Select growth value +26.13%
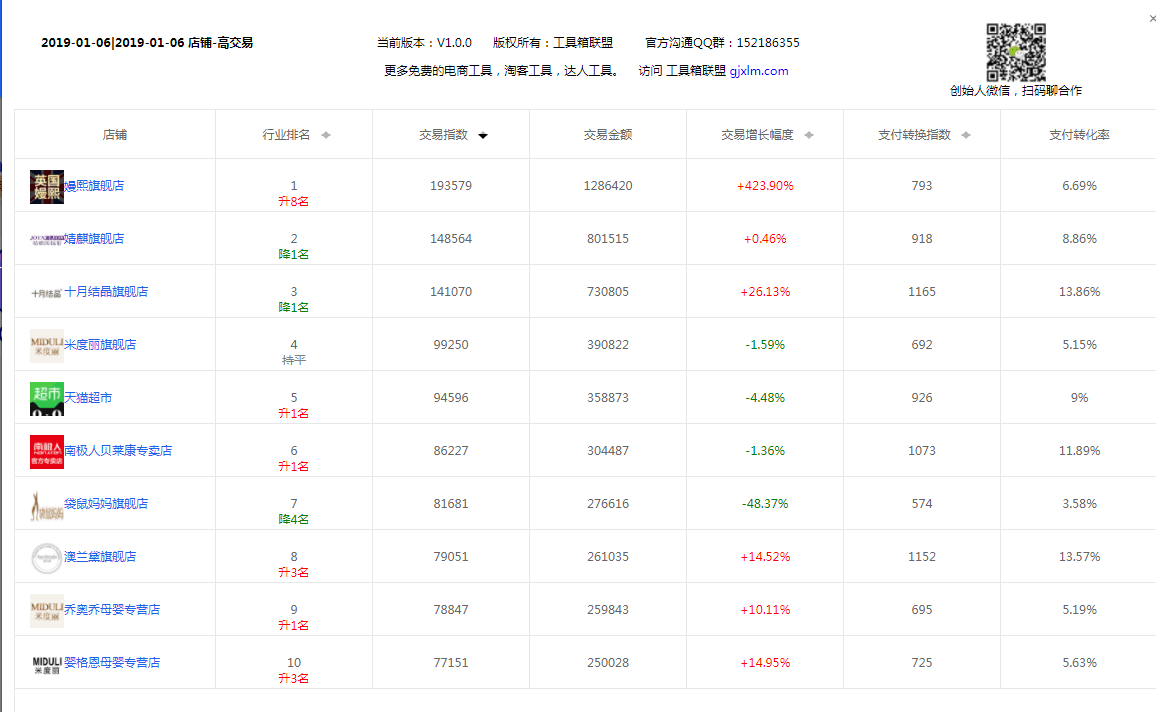 click(x=765, y=292)
